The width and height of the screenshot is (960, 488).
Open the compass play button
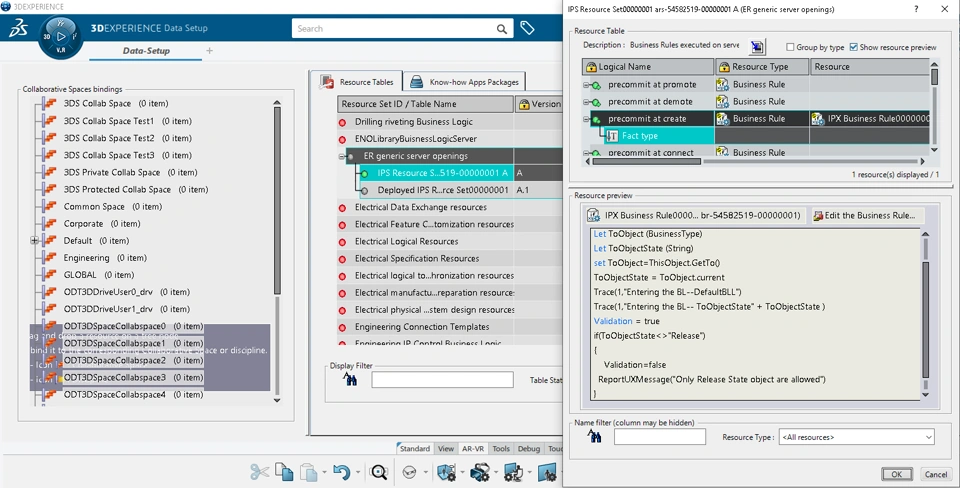61,36
